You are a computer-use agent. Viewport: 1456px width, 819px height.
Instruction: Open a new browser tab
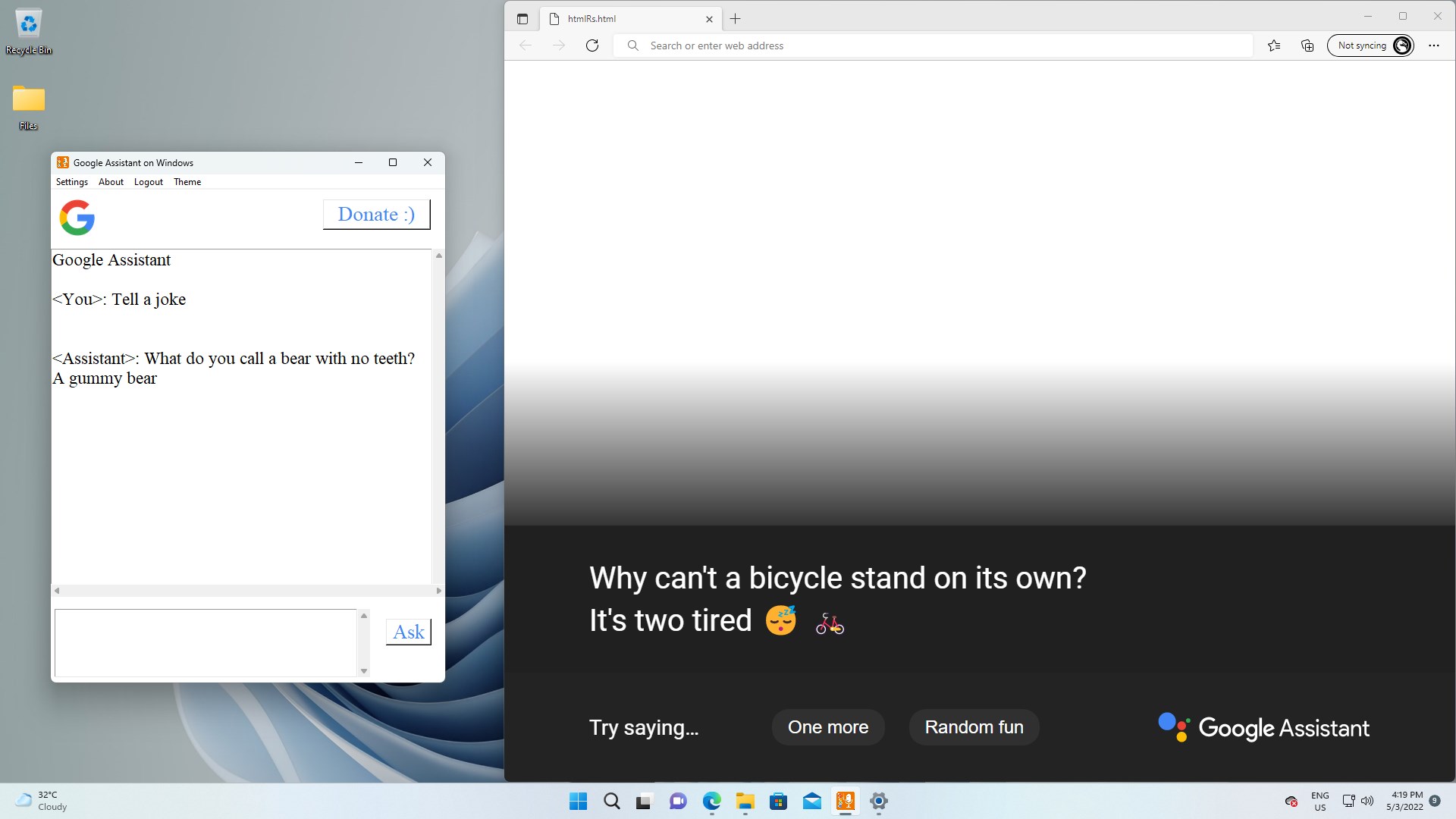point(735,19)
